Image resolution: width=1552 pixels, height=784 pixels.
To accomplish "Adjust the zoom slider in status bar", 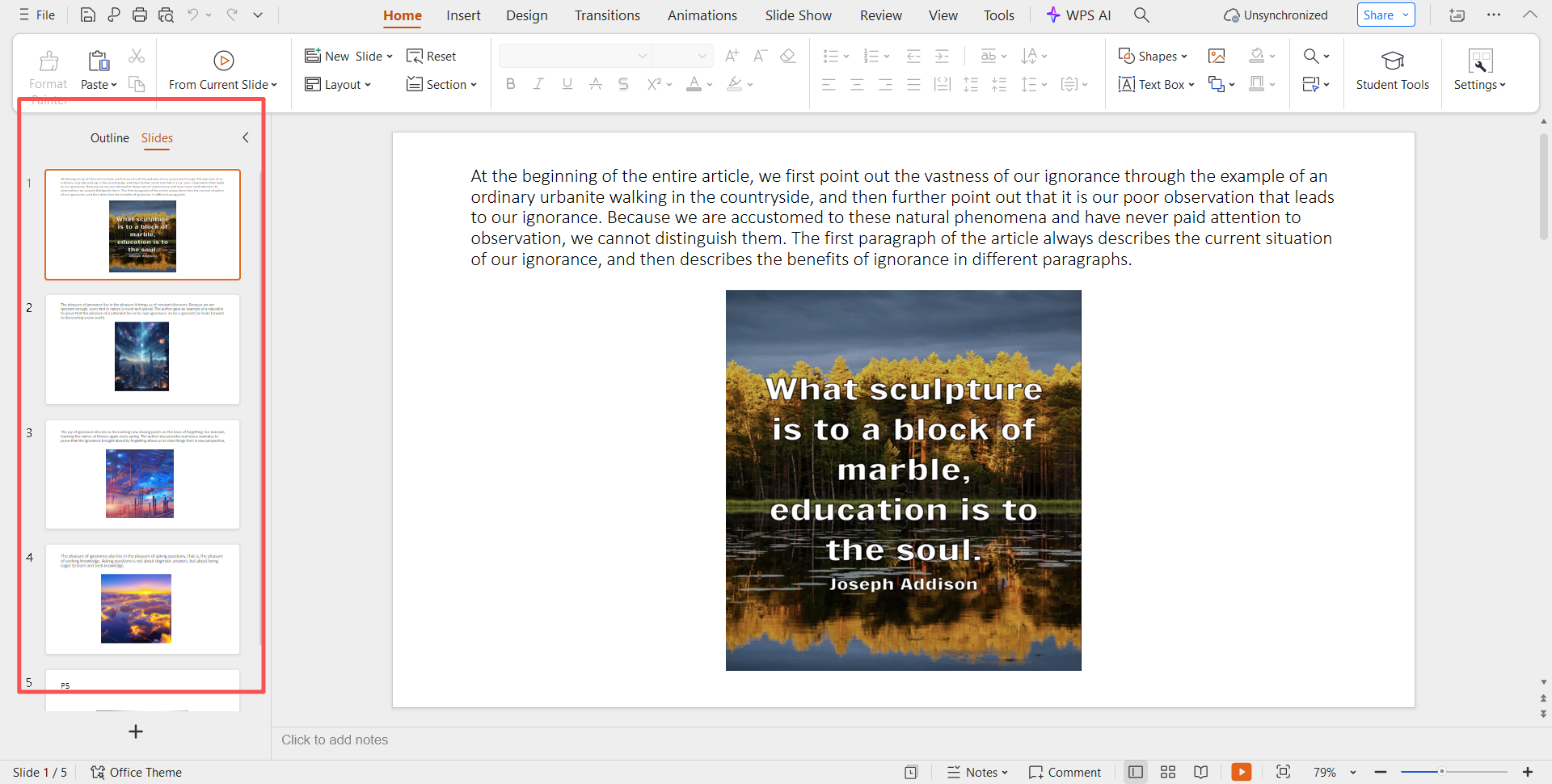I will (1441, 772).
